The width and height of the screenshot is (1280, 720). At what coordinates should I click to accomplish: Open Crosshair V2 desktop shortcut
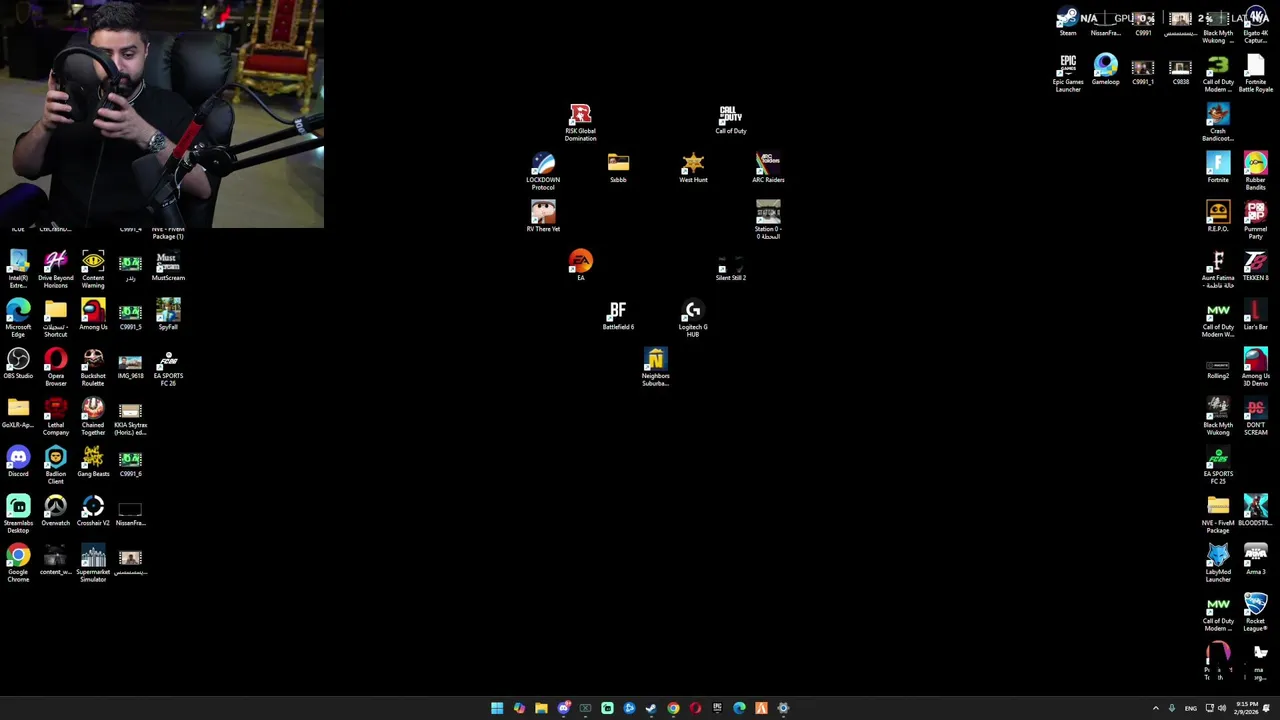(93, 511)
